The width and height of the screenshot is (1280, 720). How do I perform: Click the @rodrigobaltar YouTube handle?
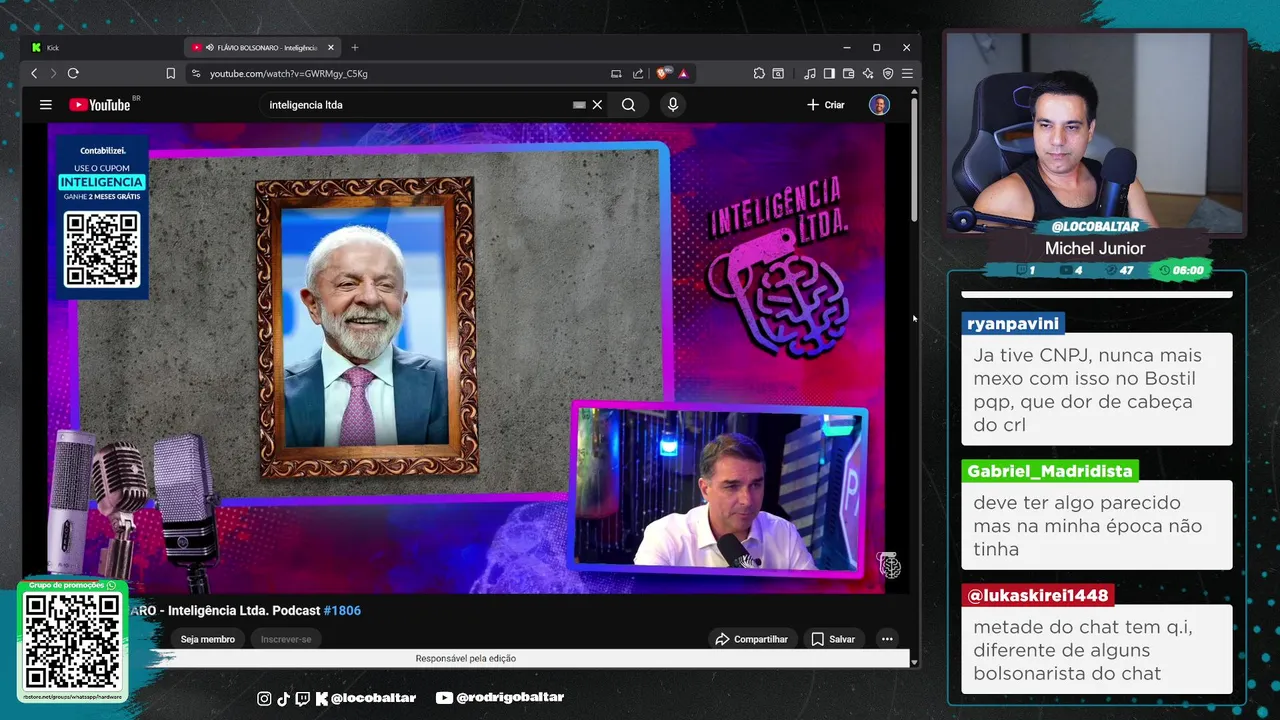click(510, 698)
